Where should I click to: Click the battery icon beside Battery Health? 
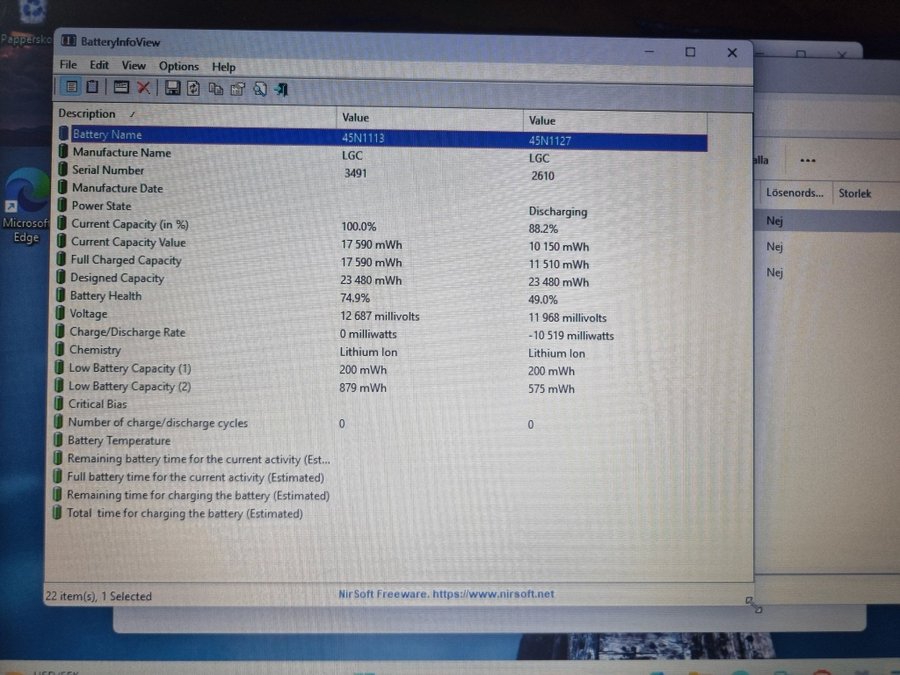pyautogui.click(x=60, y=295)
